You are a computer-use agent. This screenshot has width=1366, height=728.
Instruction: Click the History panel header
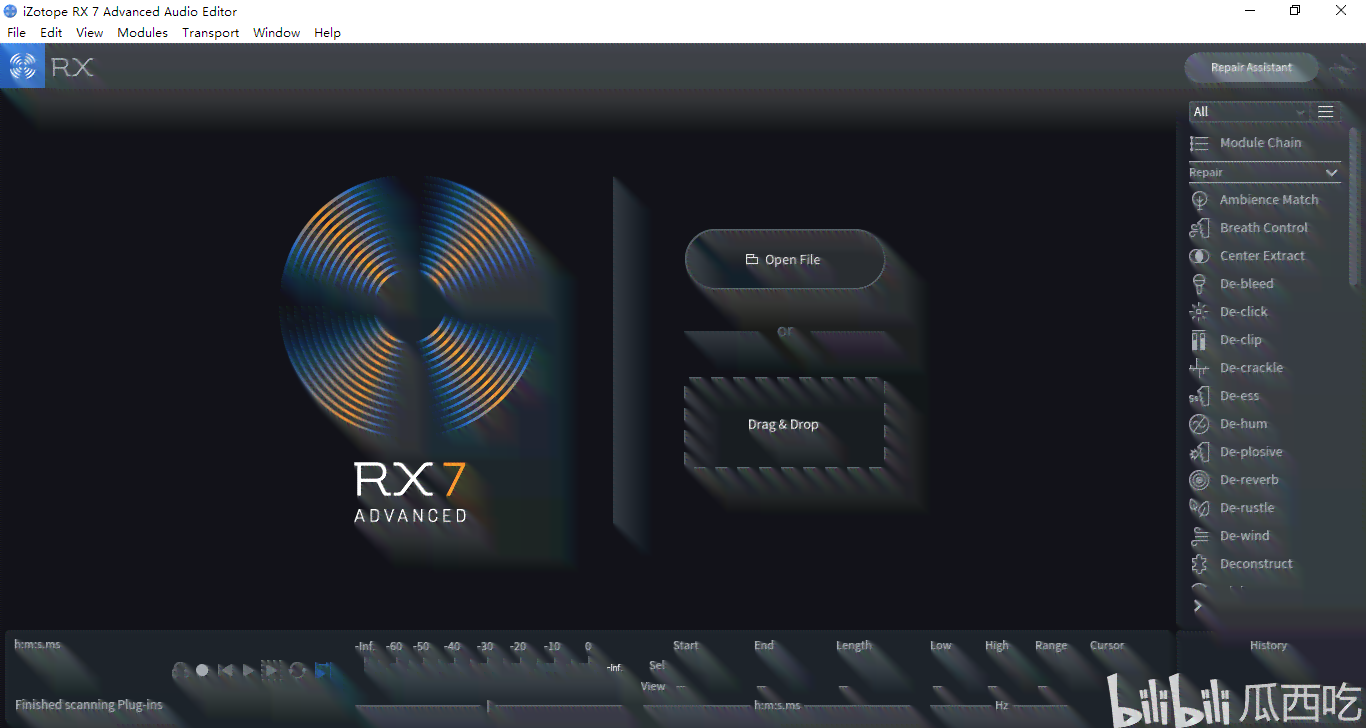point(1268,646)
